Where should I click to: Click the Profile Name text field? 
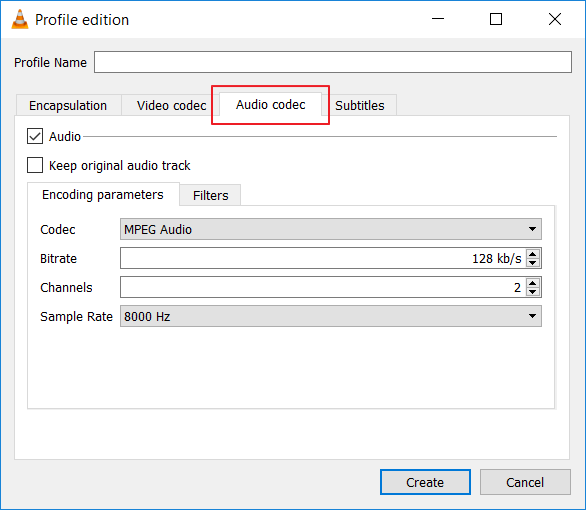point(333,62)
